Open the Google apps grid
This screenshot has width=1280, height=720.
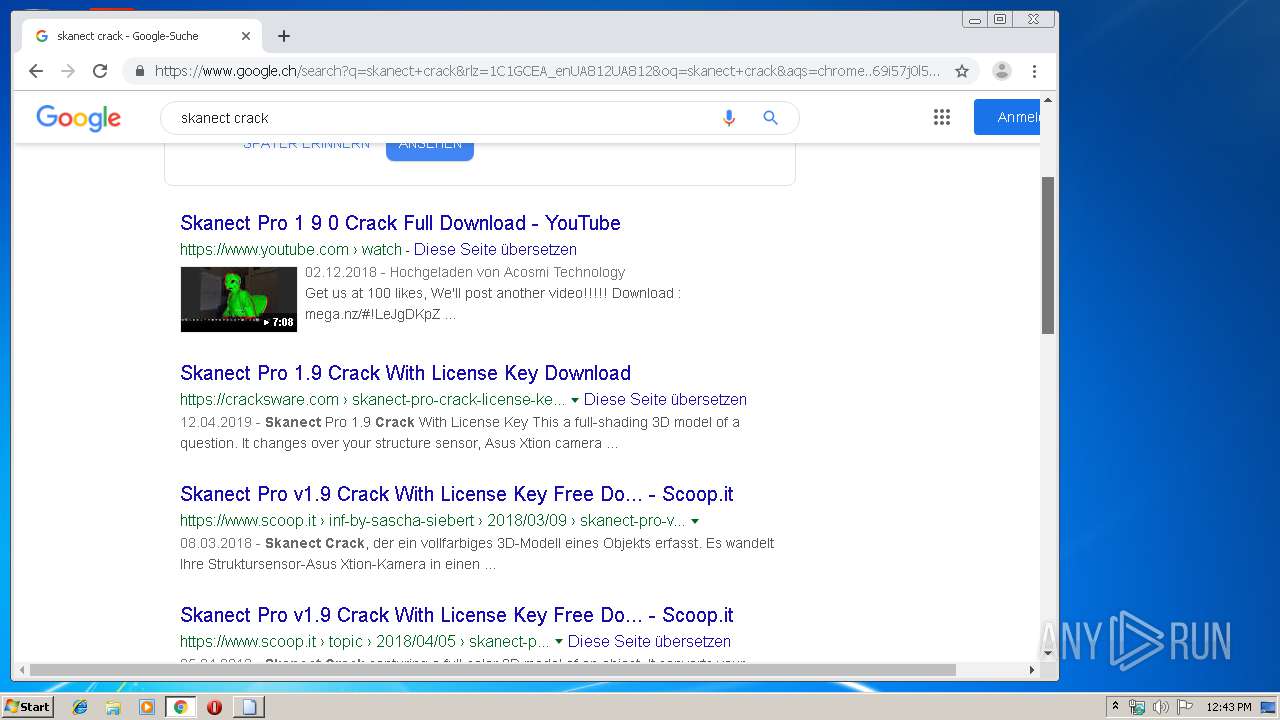pyautogui.click(x=941, y=118)
